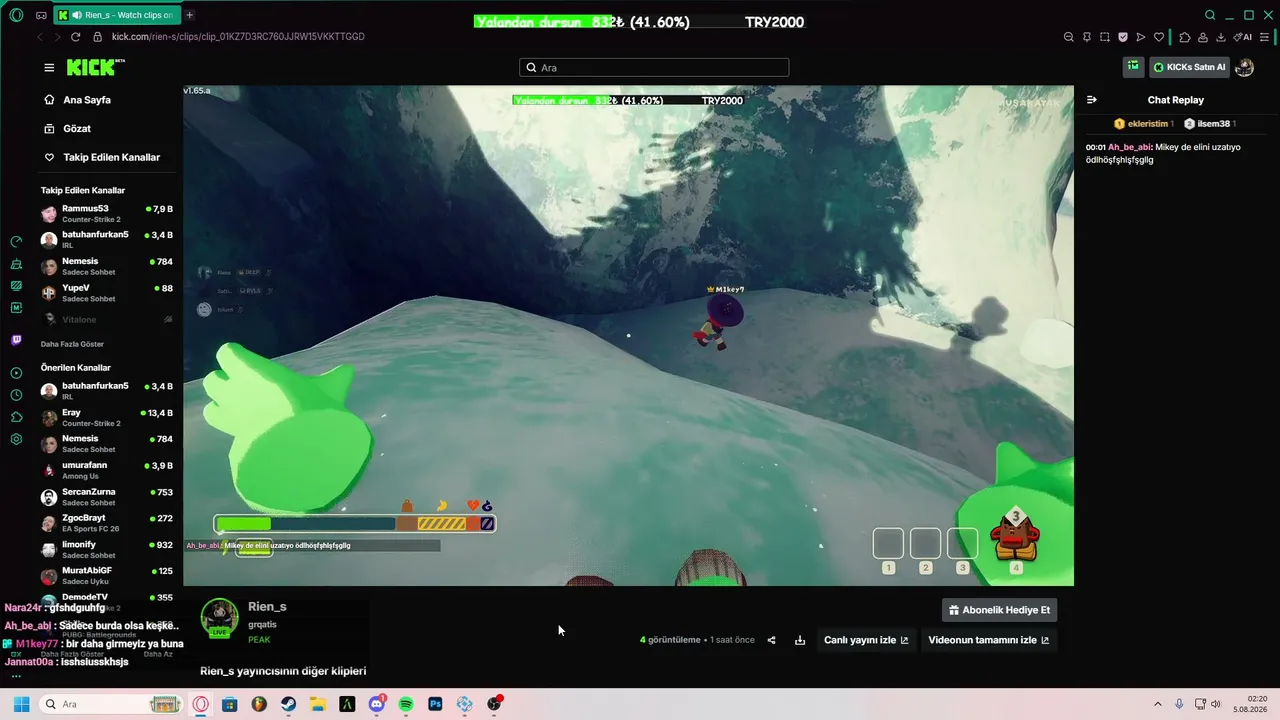Screen dimensions: 1280x720
Task: Click the KICKs Satın Al button
Action: pyautogui.click(x=1189, y=67)
